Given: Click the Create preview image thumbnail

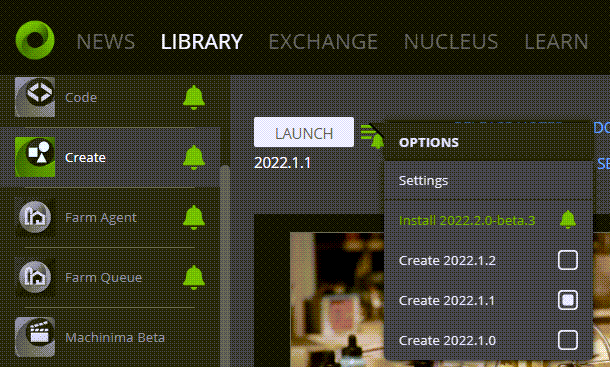Looking at the screenshot, I should click(x=337, y=300).
